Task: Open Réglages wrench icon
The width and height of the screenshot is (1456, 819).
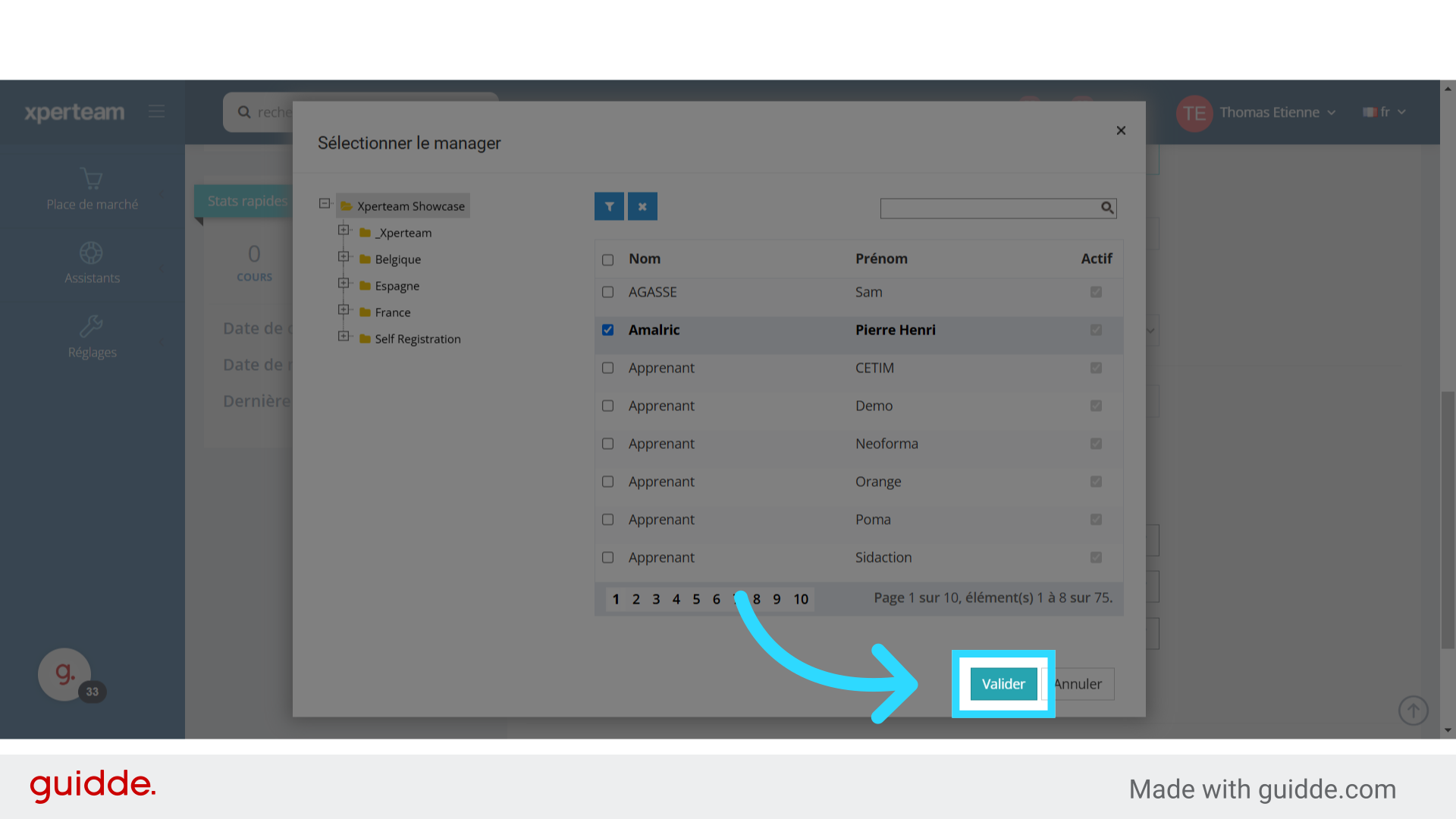Action: [91, 327]
